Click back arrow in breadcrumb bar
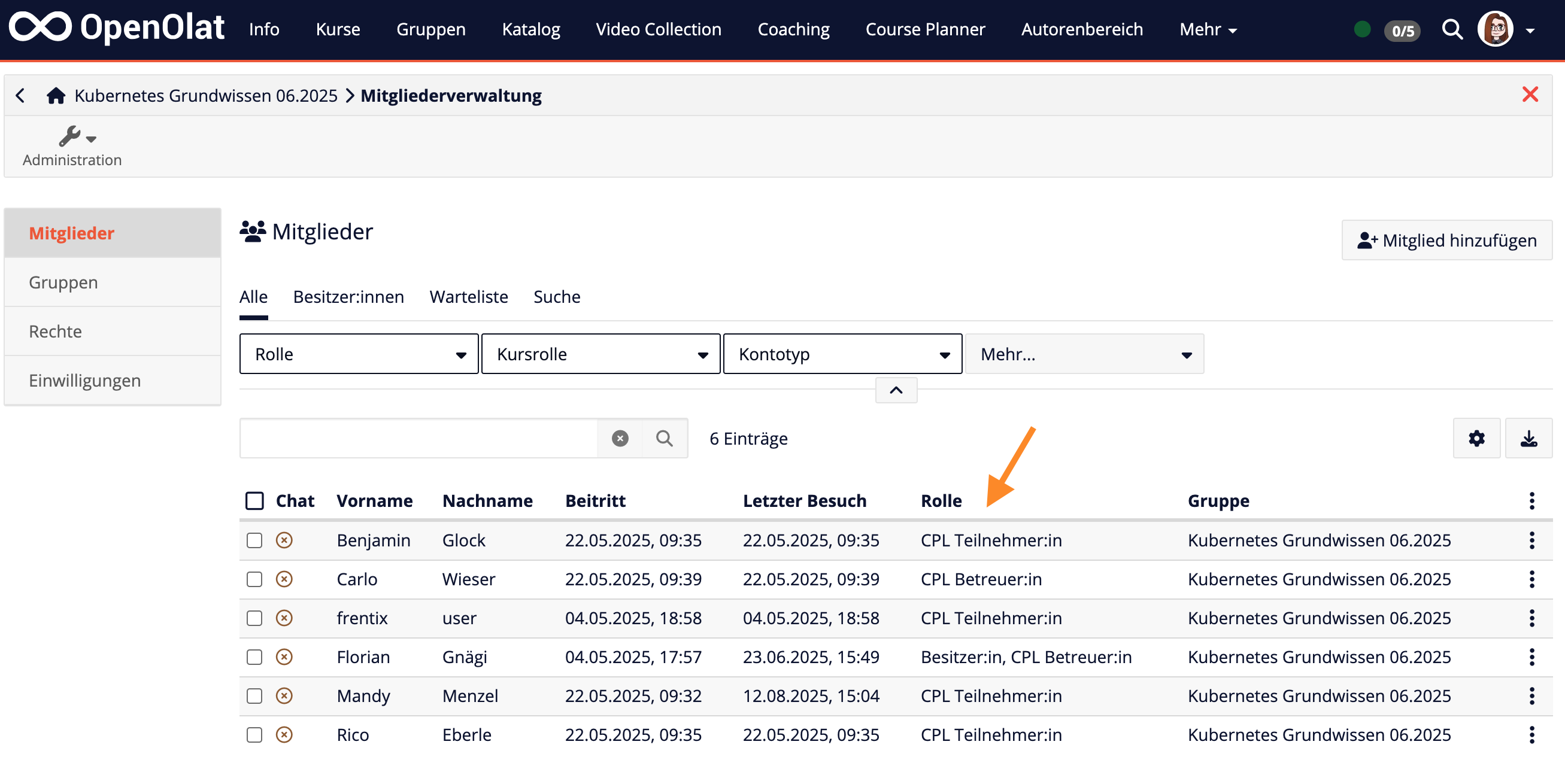 coord(21,95)
